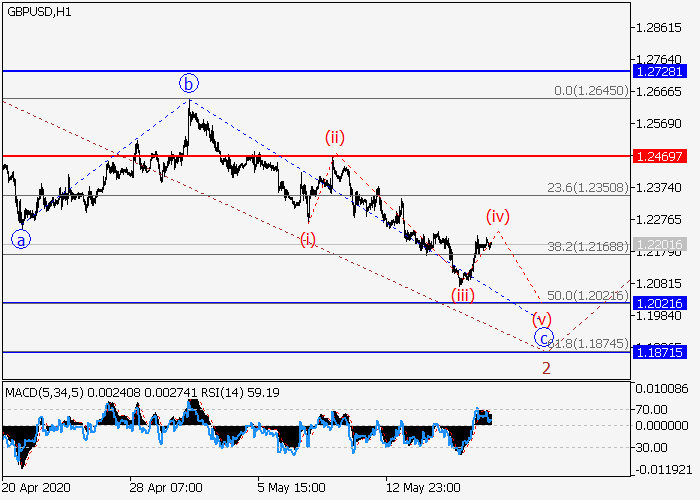The image size is (700, 500).
Task: Click the circled wave 'c' marker
Action: [543, 338]
